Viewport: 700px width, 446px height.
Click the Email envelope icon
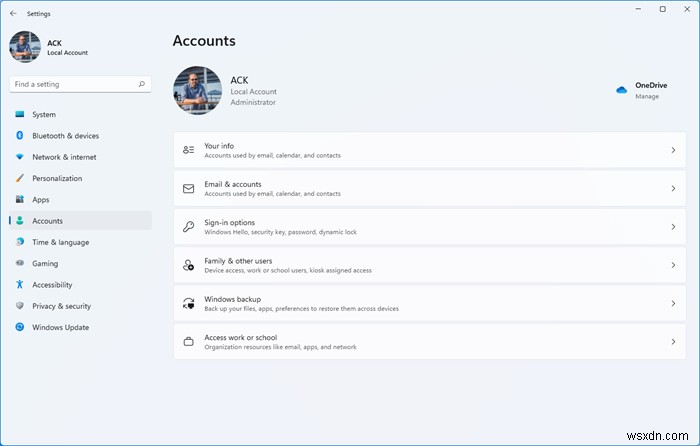click(188, 188)
